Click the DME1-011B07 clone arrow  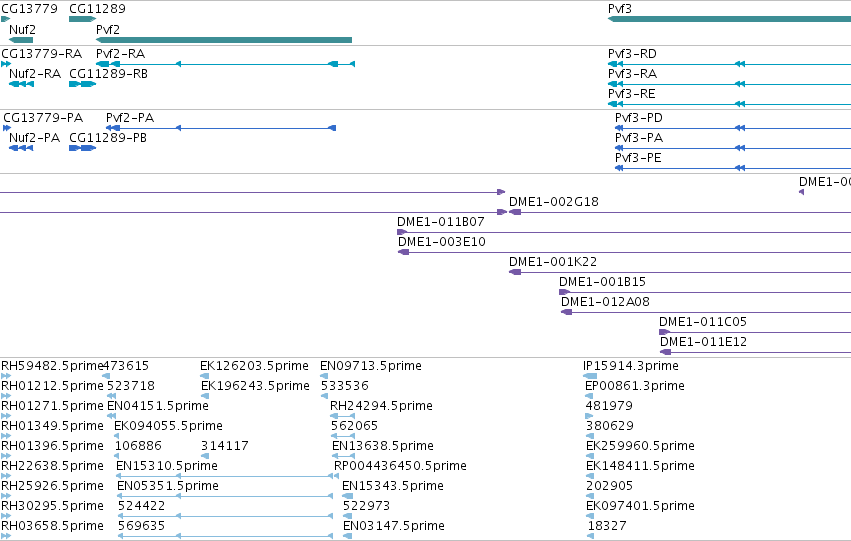[x=402, y=232]
